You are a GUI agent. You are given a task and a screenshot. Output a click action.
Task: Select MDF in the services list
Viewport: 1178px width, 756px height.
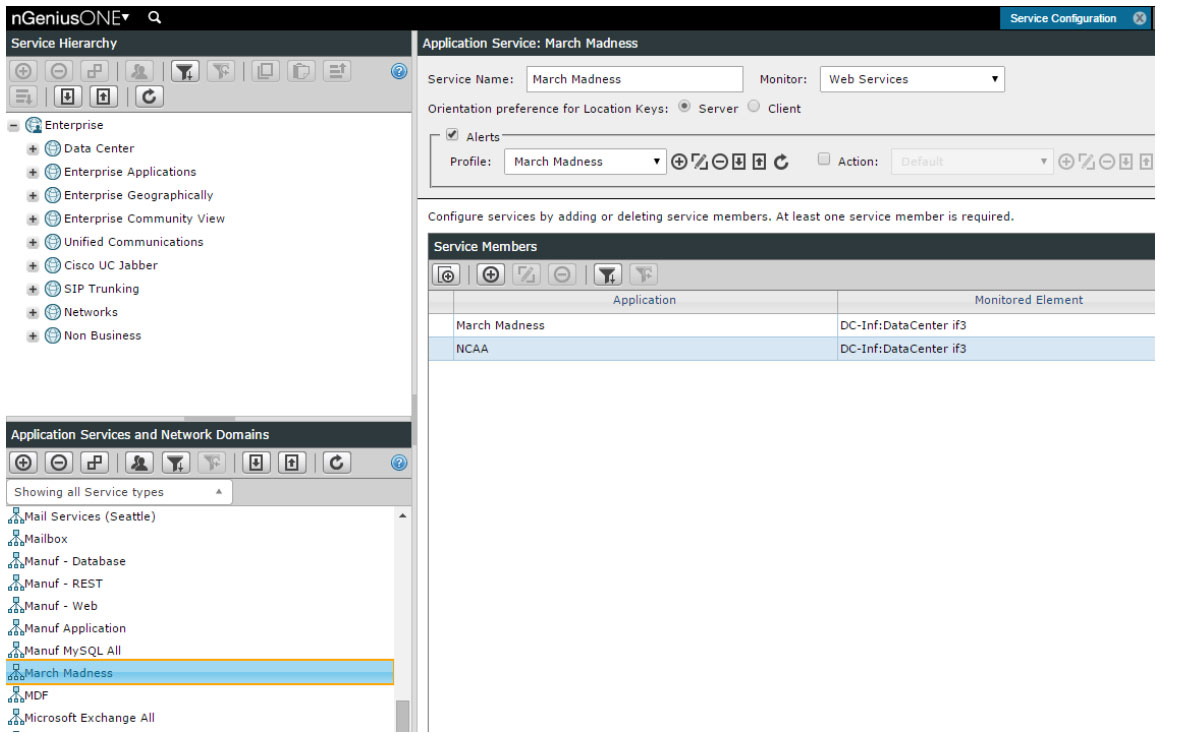(36, 696)
